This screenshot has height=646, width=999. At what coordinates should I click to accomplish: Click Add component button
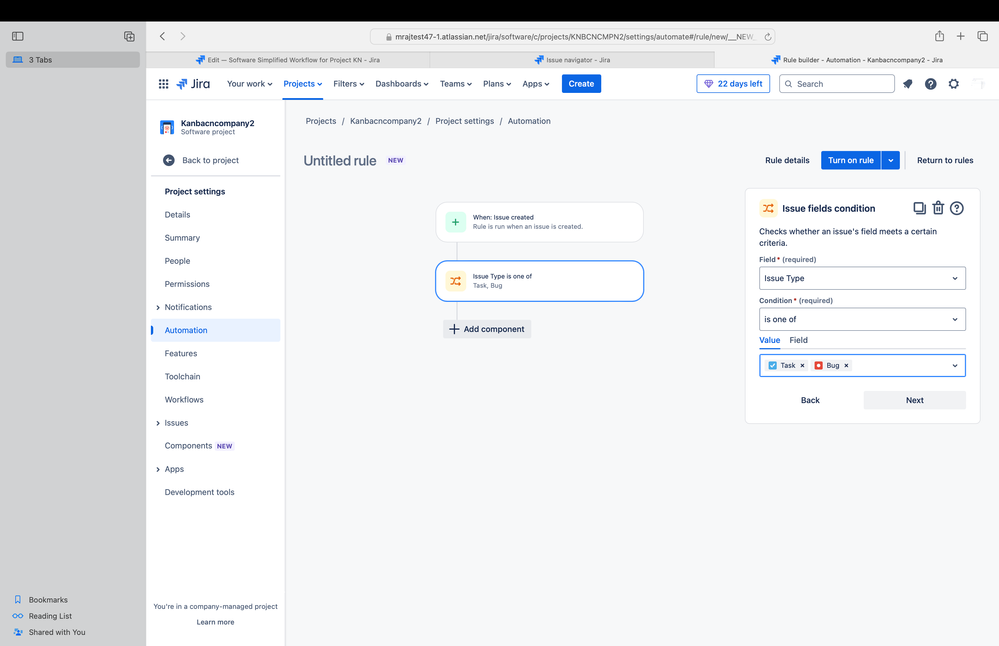tap(487, 329)
